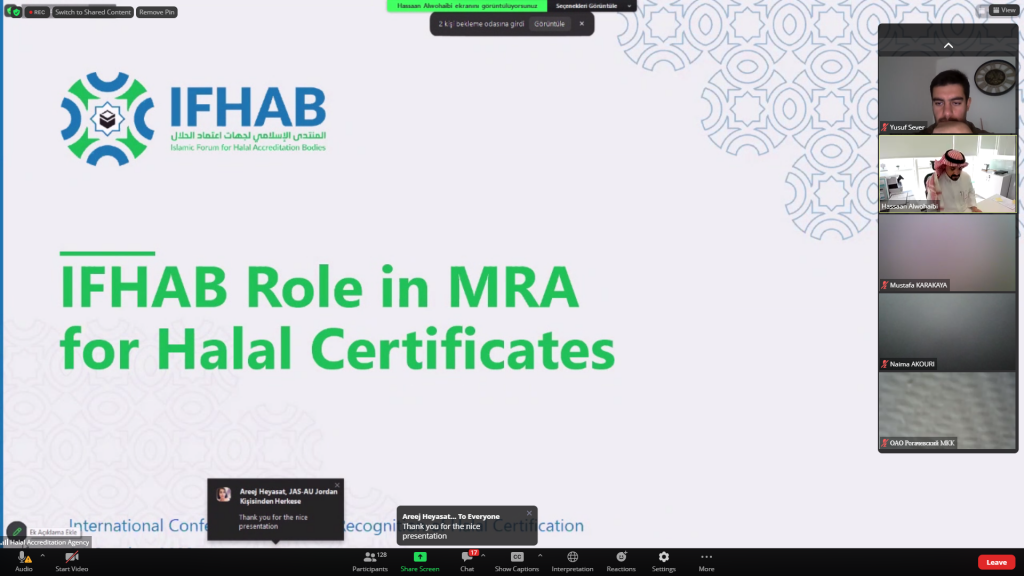Click the REC recording indicator

coord(37,12)
